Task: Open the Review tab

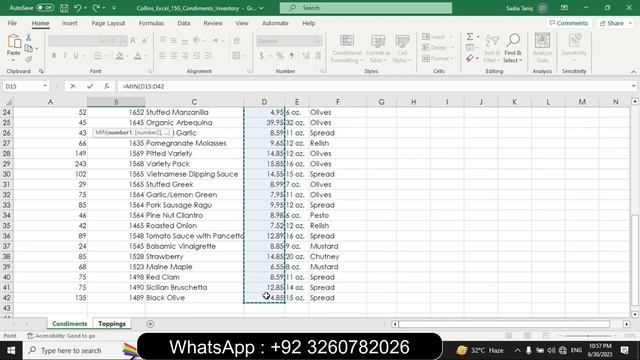Action: tap(213, 23)
